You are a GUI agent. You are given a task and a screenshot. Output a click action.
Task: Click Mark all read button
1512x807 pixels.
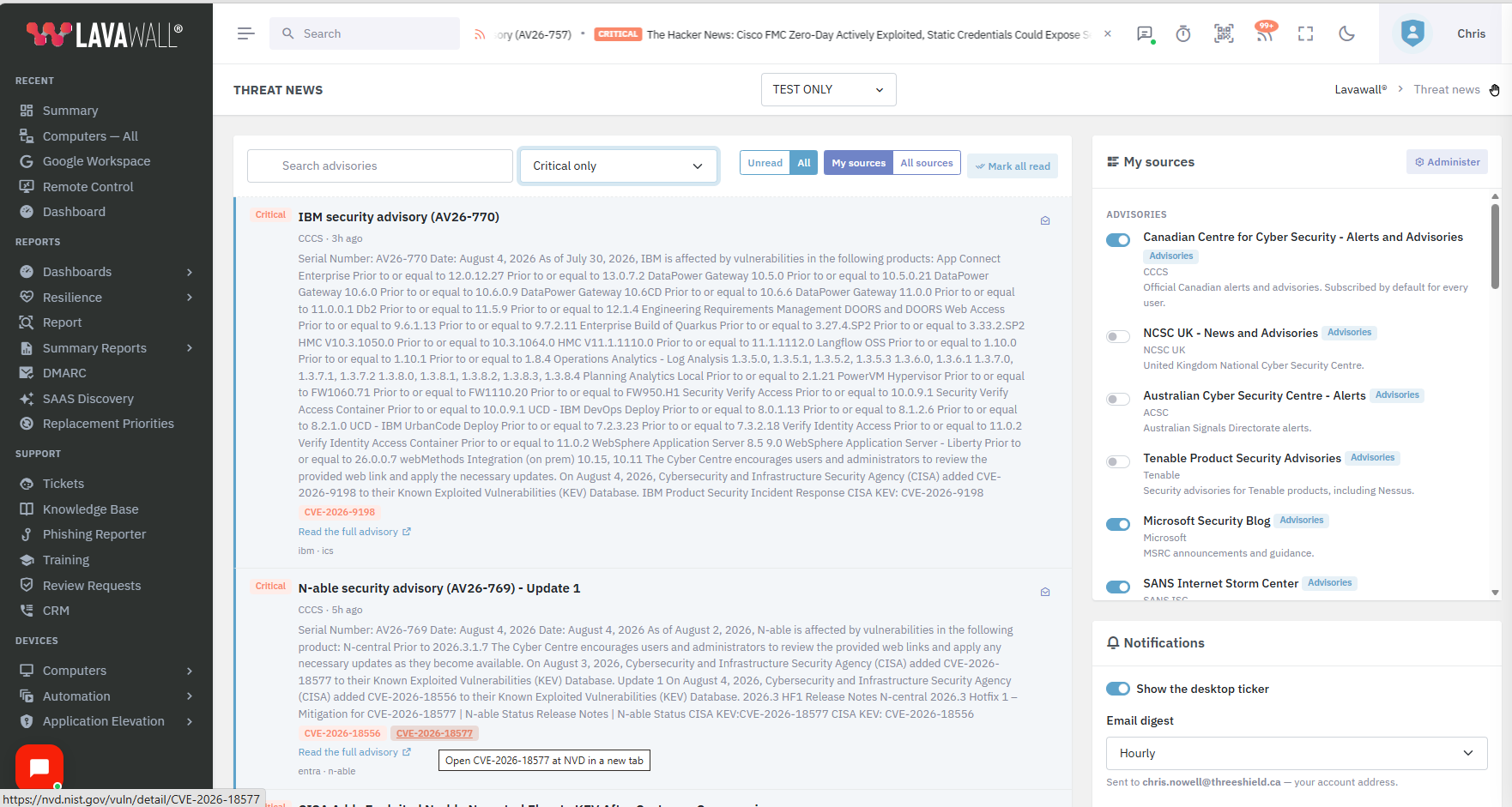[x=1013, y=166]
